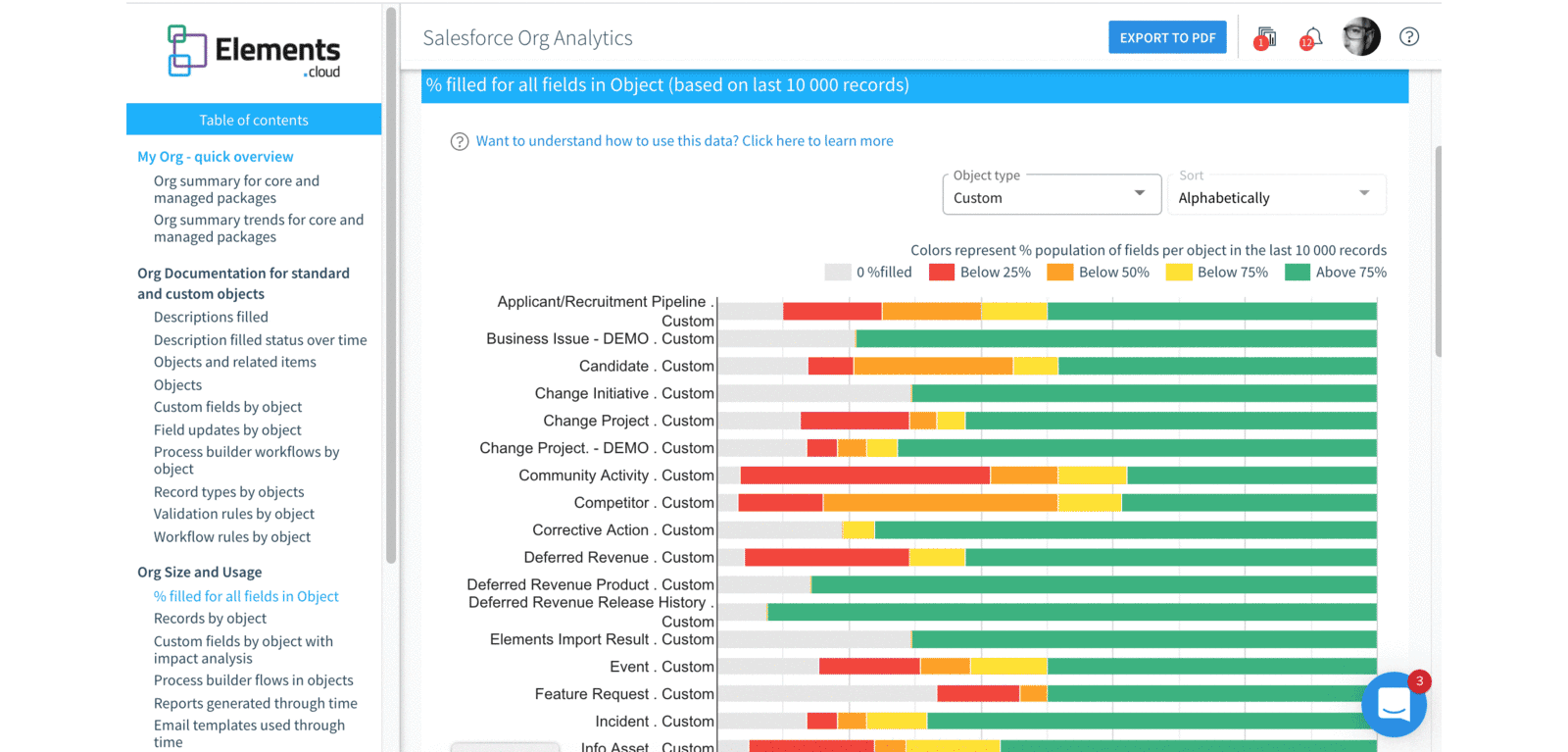Open the Sort dropdown
Viewport: 1568px width, 752px height.
coord(1277,194)
